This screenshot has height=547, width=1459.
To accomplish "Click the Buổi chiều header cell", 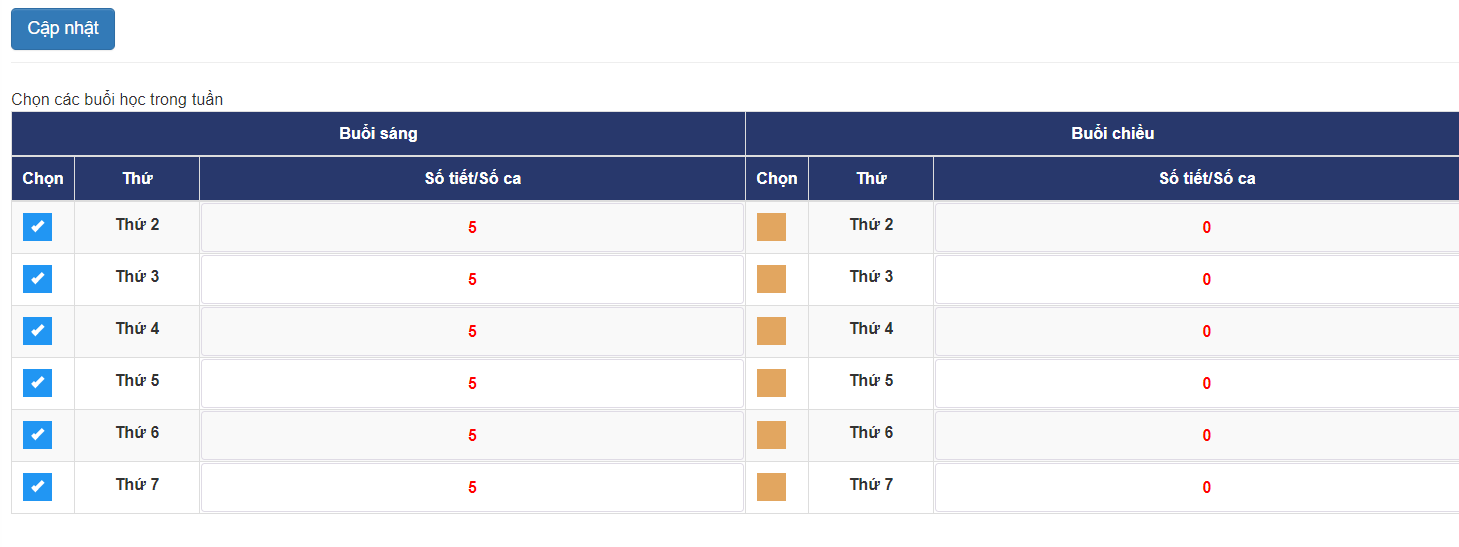I will 1112,134.
